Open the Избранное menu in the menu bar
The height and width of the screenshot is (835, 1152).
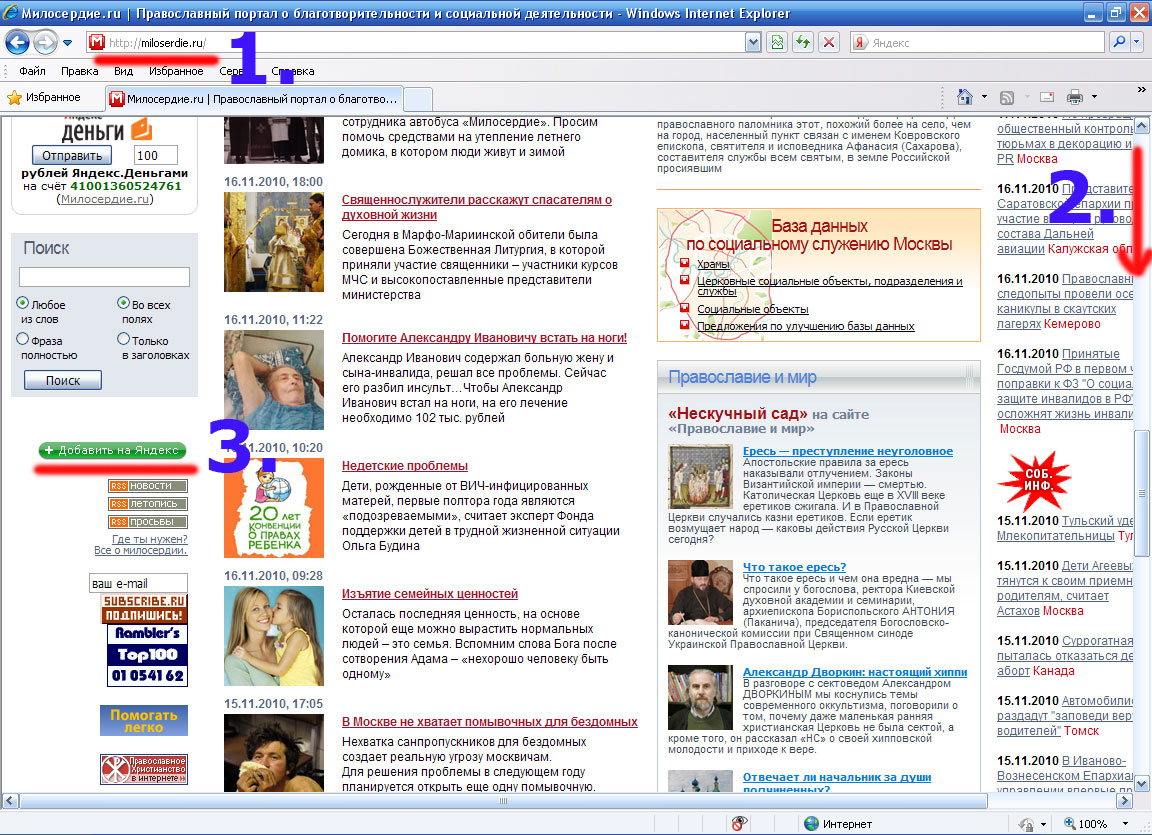click(176, 71)
